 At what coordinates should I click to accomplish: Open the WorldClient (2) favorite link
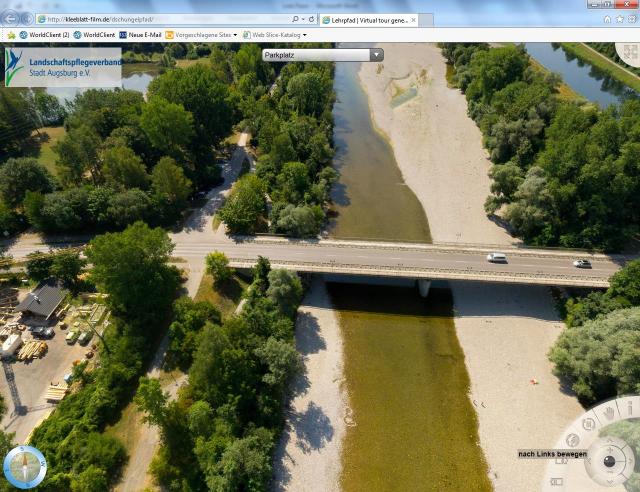point(44,35)
